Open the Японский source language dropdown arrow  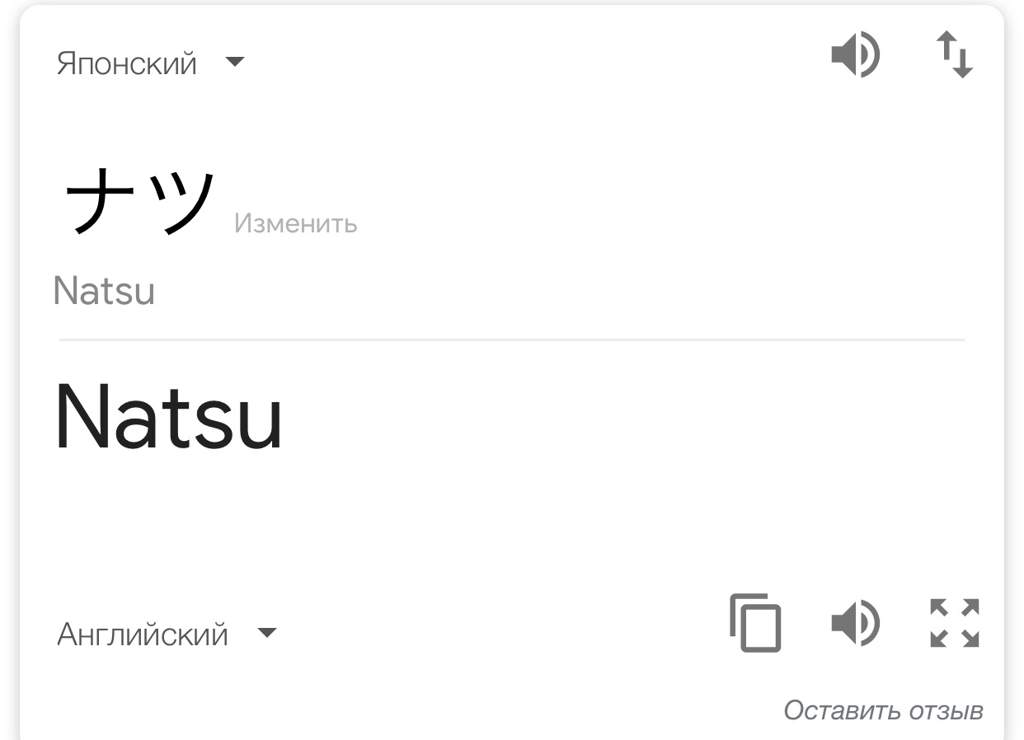[234, 62]
